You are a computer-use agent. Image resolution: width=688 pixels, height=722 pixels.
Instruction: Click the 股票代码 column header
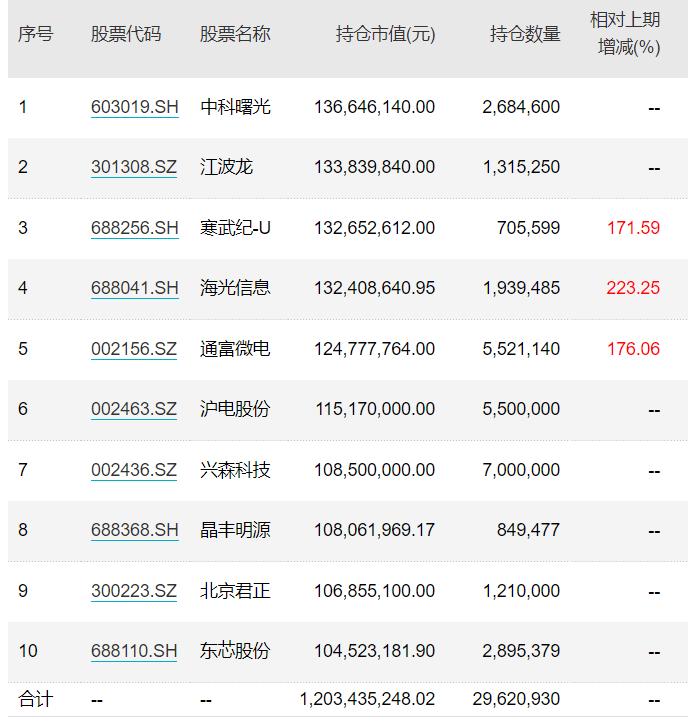click(x=126, y=34)
